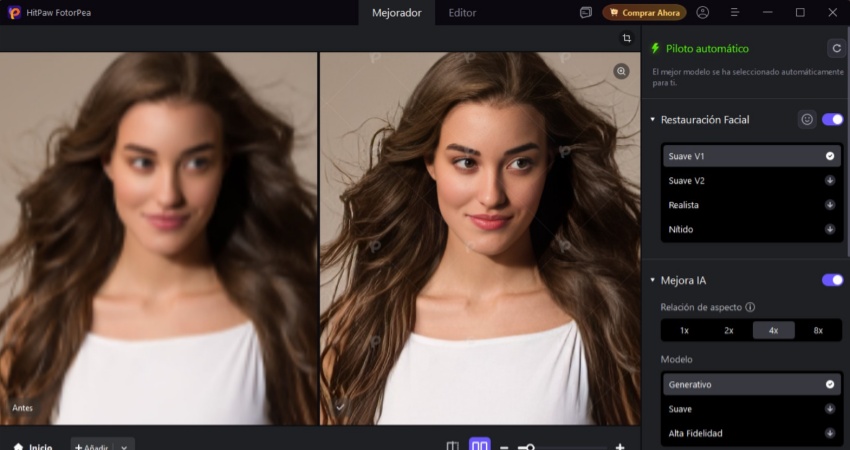Click the auto-selected model description text
The height and width of the screenshot is (450, 850).
pyautogui.click(x=748, y=77)
